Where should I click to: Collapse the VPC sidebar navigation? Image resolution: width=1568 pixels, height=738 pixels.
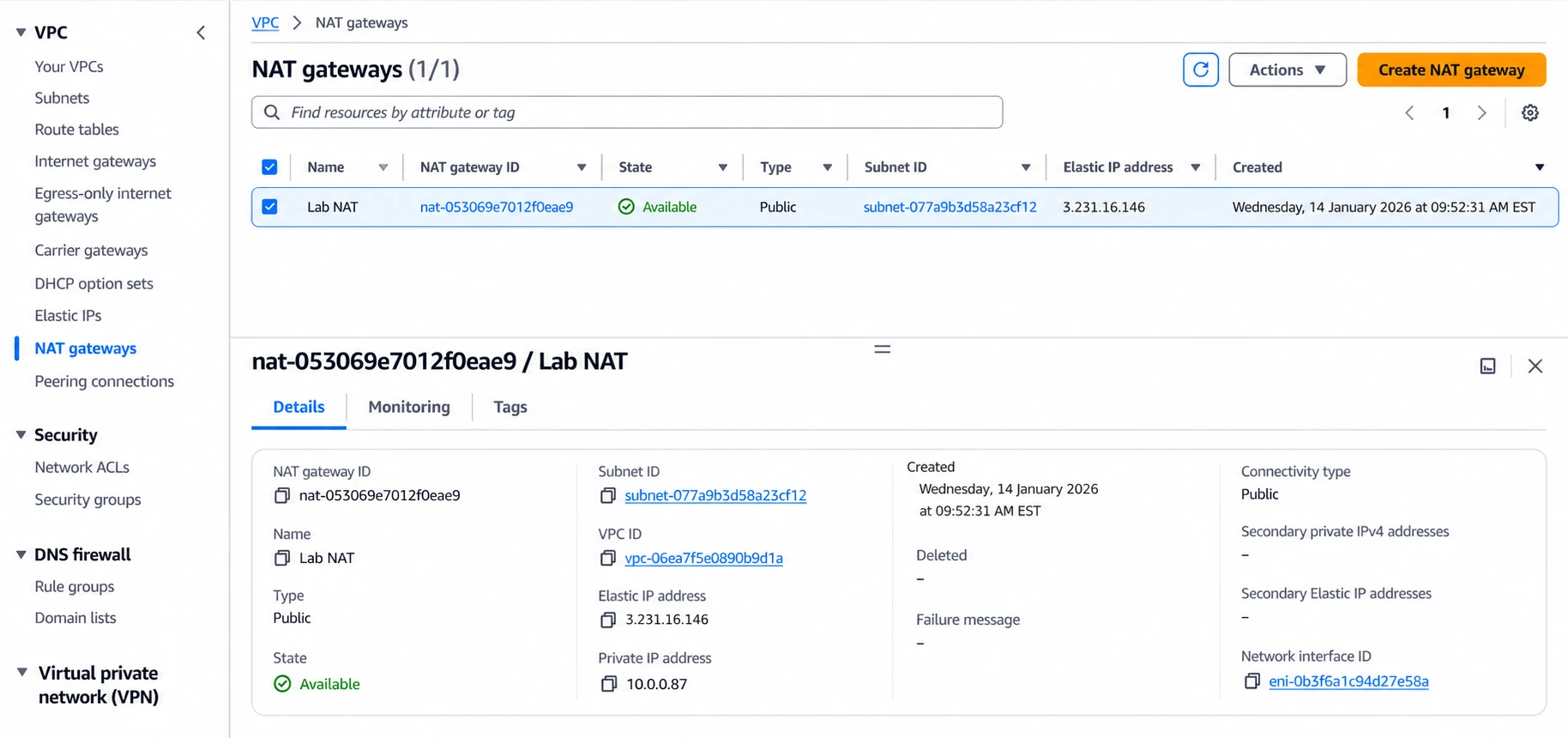tap(201, 33)
